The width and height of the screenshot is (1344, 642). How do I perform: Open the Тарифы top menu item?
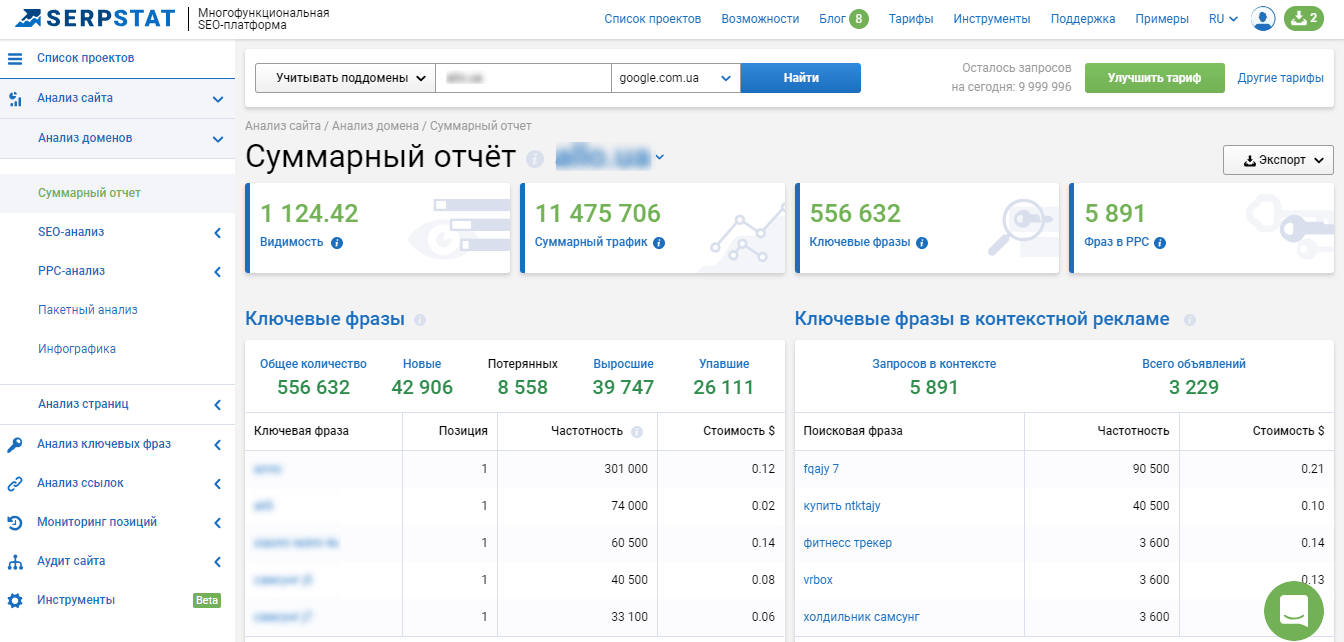910,19
